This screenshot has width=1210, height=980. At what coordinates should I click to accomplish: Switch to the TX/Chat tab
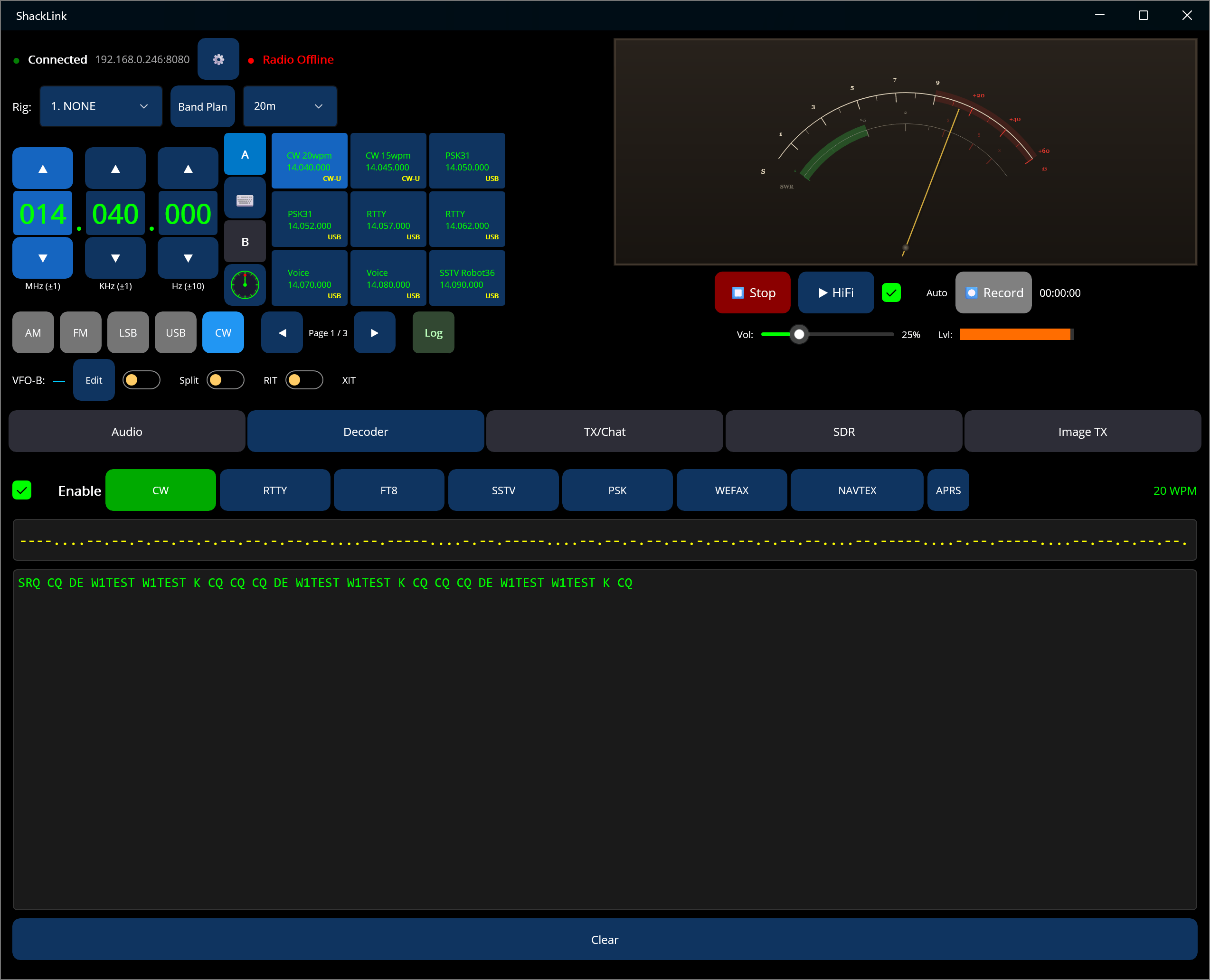[x=605, y=431]
